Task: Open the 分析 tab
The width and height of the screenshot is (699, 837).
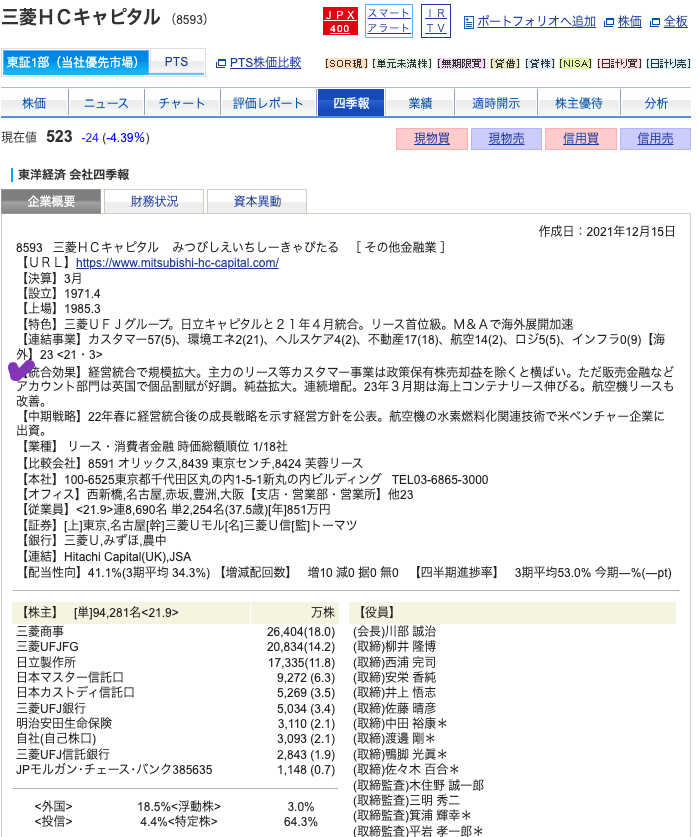Action: click(656, 103)
